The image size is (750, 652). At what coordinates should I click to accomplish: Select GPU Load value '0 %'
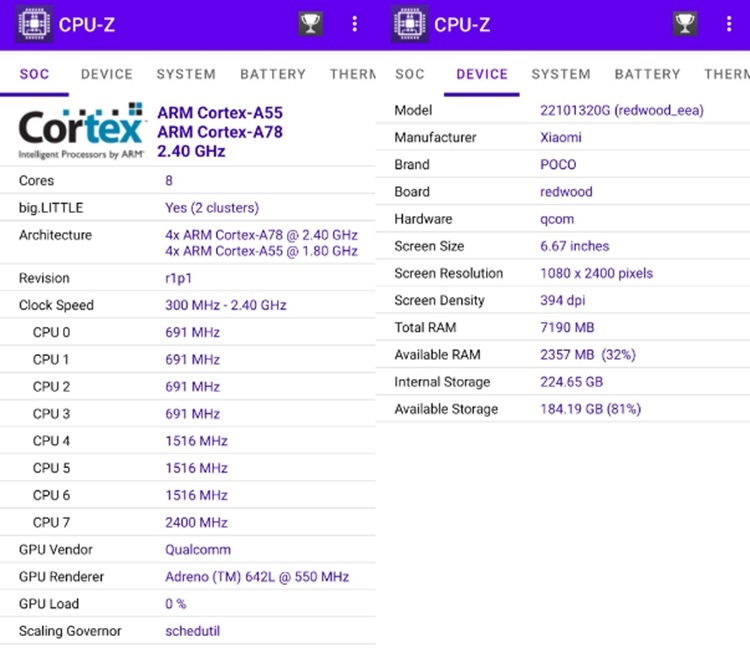point(176,604)
